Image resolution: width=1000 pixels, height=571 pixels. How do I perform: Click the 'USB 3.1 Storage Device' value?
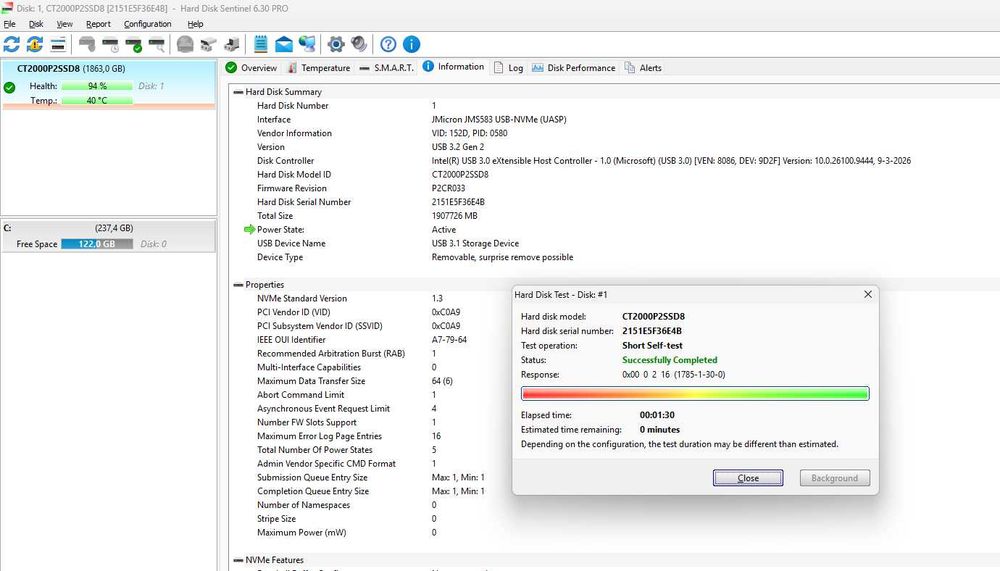tap(475, 243)
